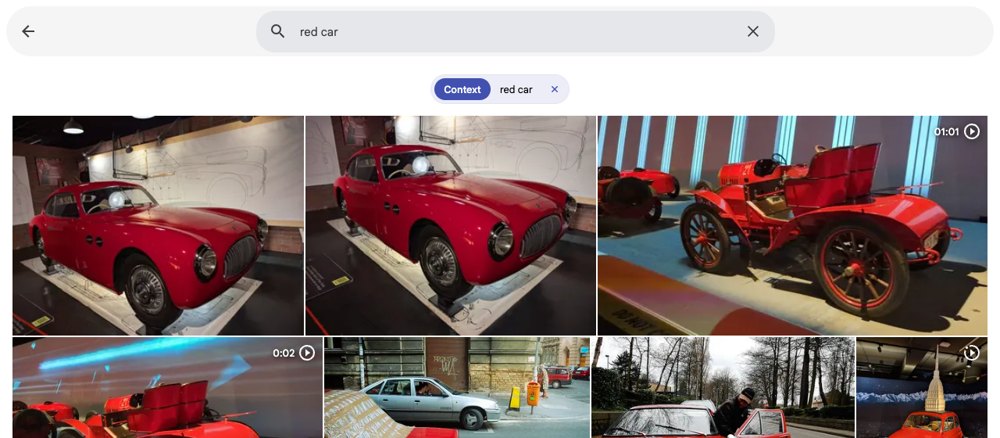The image size is (1000, 438).
Task: Clear the search text with the X
Action: 753,31
